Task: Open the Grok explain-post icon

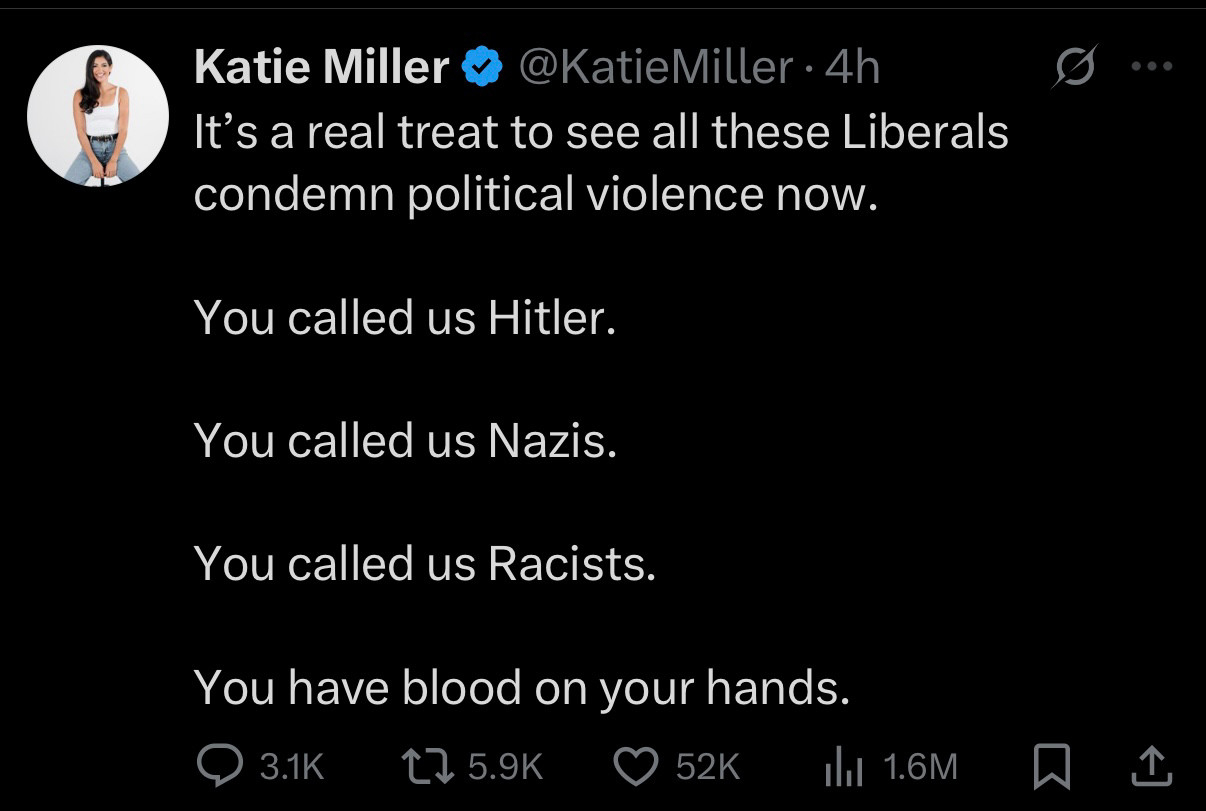Action: click(x=1074, y=68)
